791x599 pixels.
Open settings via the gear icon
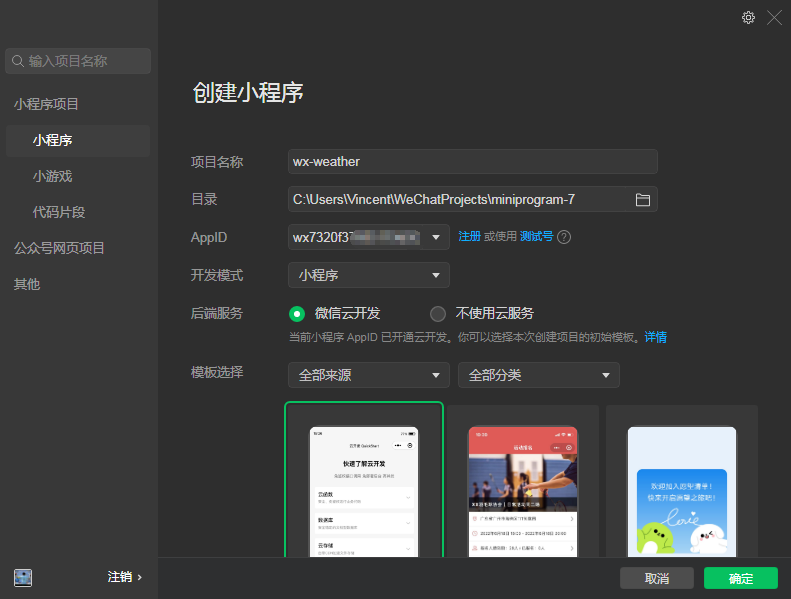[x=748, y=18]
